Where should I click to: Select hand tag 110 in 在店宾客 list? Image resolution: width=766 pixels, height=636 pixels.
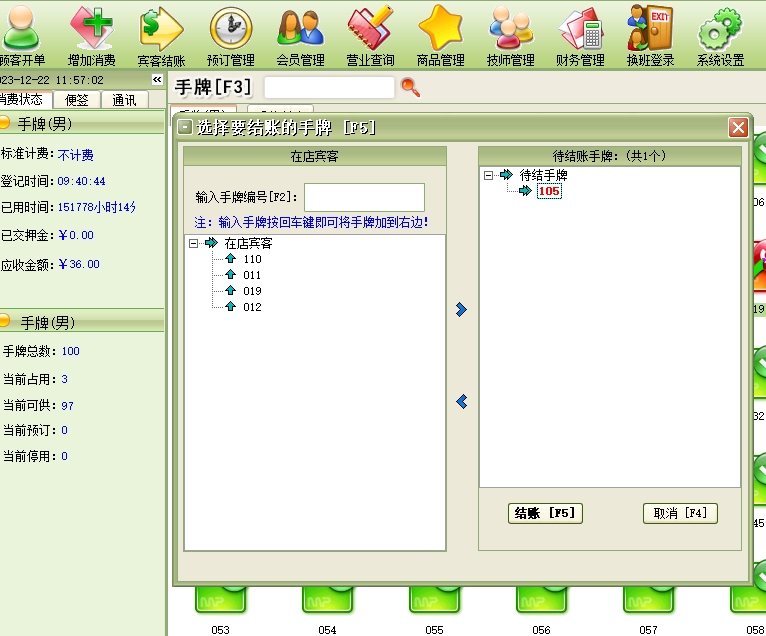(251, 259)
